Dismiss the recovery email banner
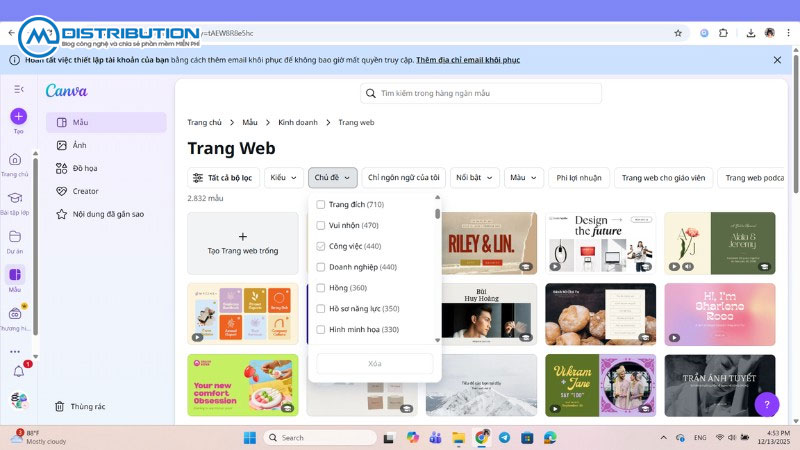The height and width of the screenshot is (450, 800). coord(777,60)
